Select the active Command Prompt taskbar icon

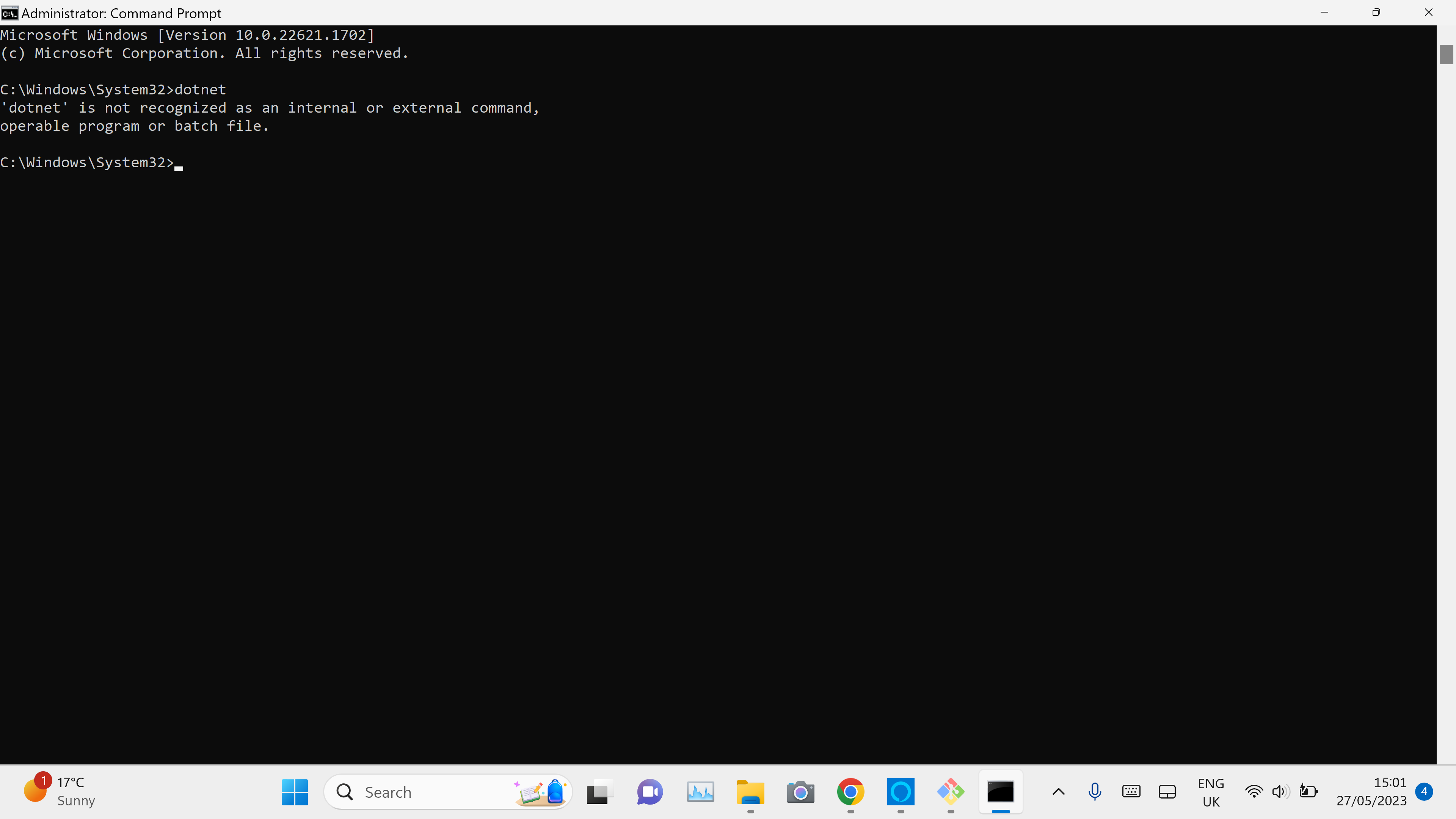click(1001, 792)
